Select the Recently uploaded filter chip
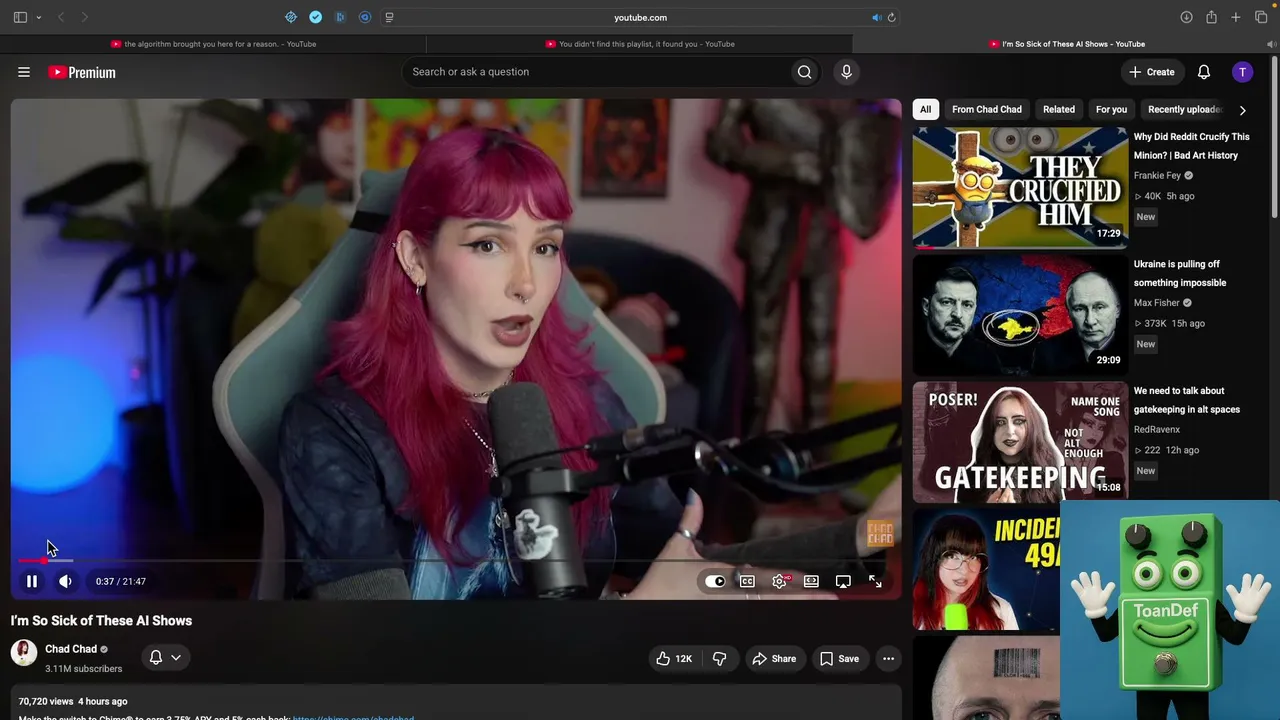Viewport: 1280px width, 720px height. click(x=1185, y=110)
